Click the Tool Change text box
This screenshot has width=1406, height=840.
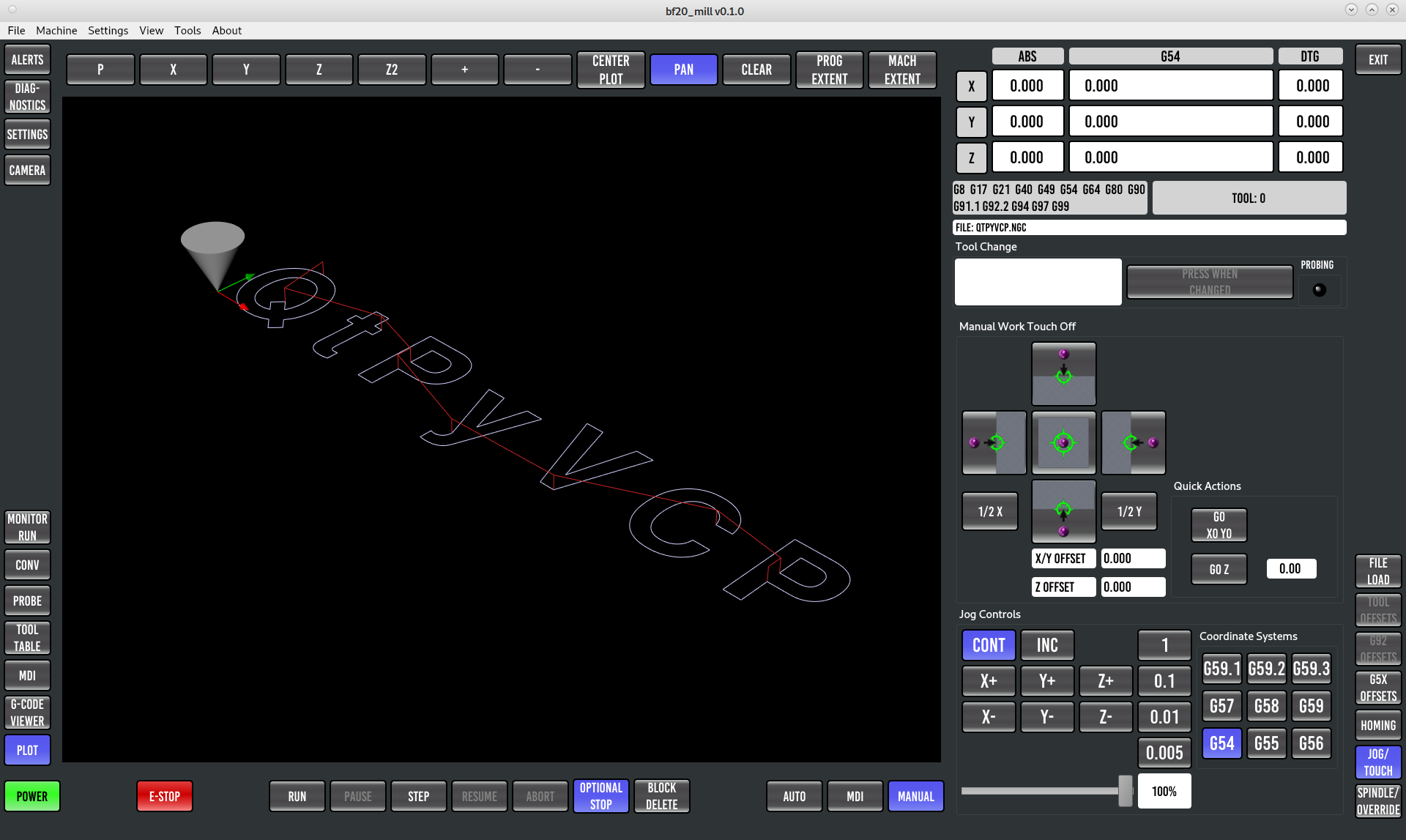pyautogui.click(x=1038, y=282)
